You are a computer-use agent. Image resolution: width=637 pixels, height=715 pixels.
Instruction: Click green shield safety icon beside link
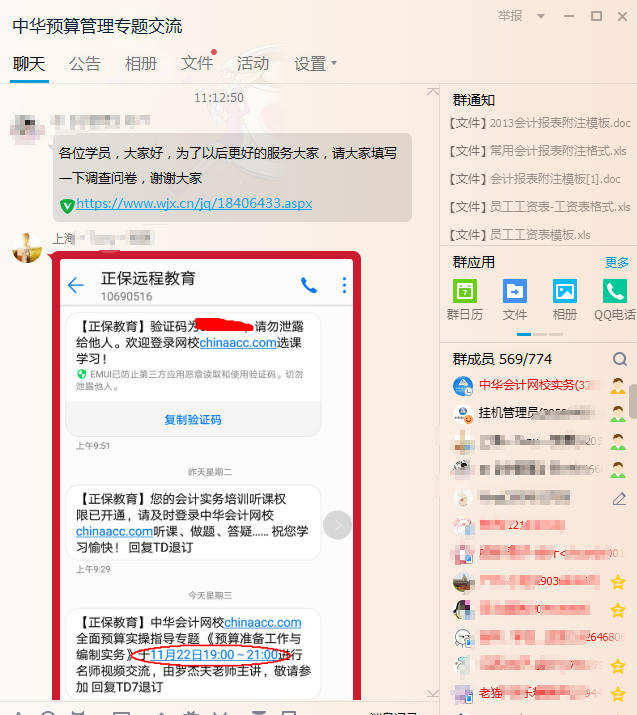(x=67, y=206)
